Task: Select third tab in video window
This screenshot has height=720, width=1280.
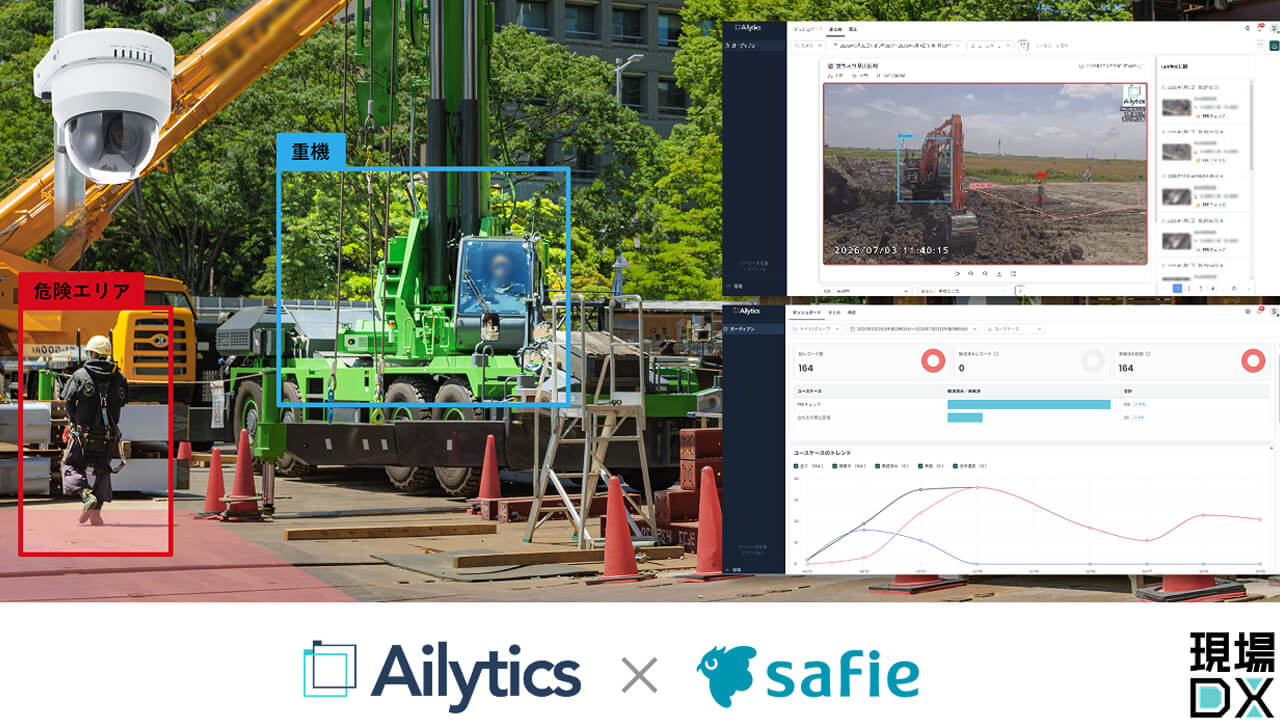Action: tap(853, 29)
